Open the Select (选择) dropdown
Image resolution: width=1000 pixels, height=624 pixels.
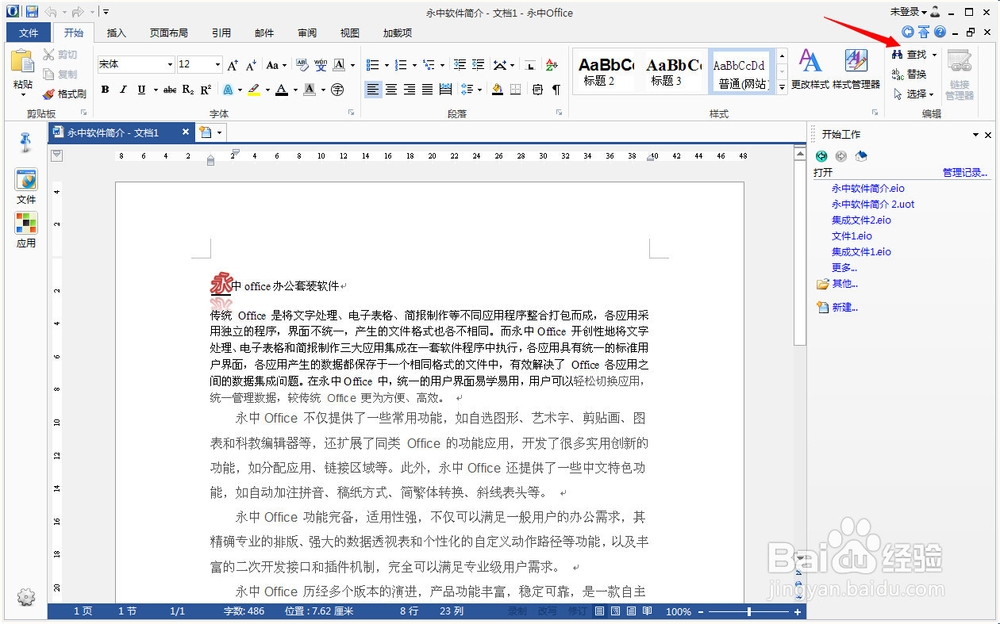pos(914,94)
